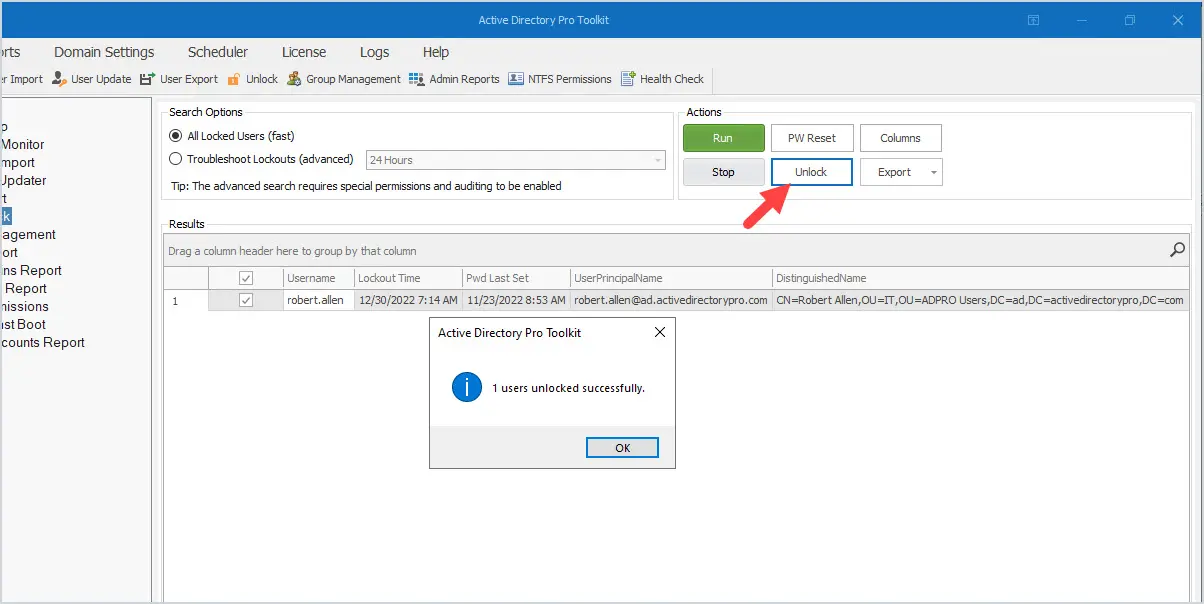Open Admin Reports tool

click(x=453, y=79)
